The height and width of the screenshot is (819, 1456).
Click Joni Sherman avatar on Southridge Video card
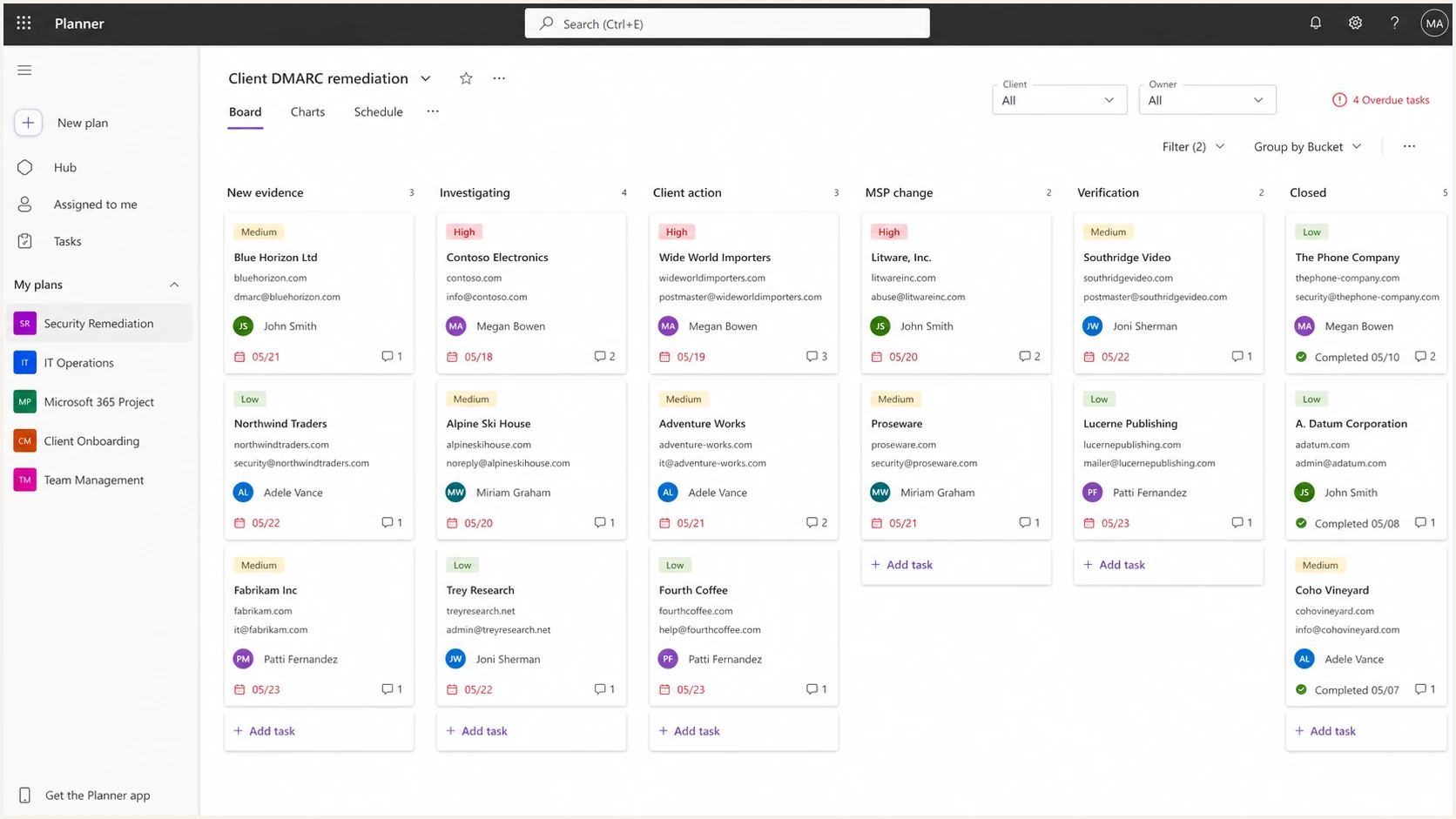click(x=1093, y=326)
